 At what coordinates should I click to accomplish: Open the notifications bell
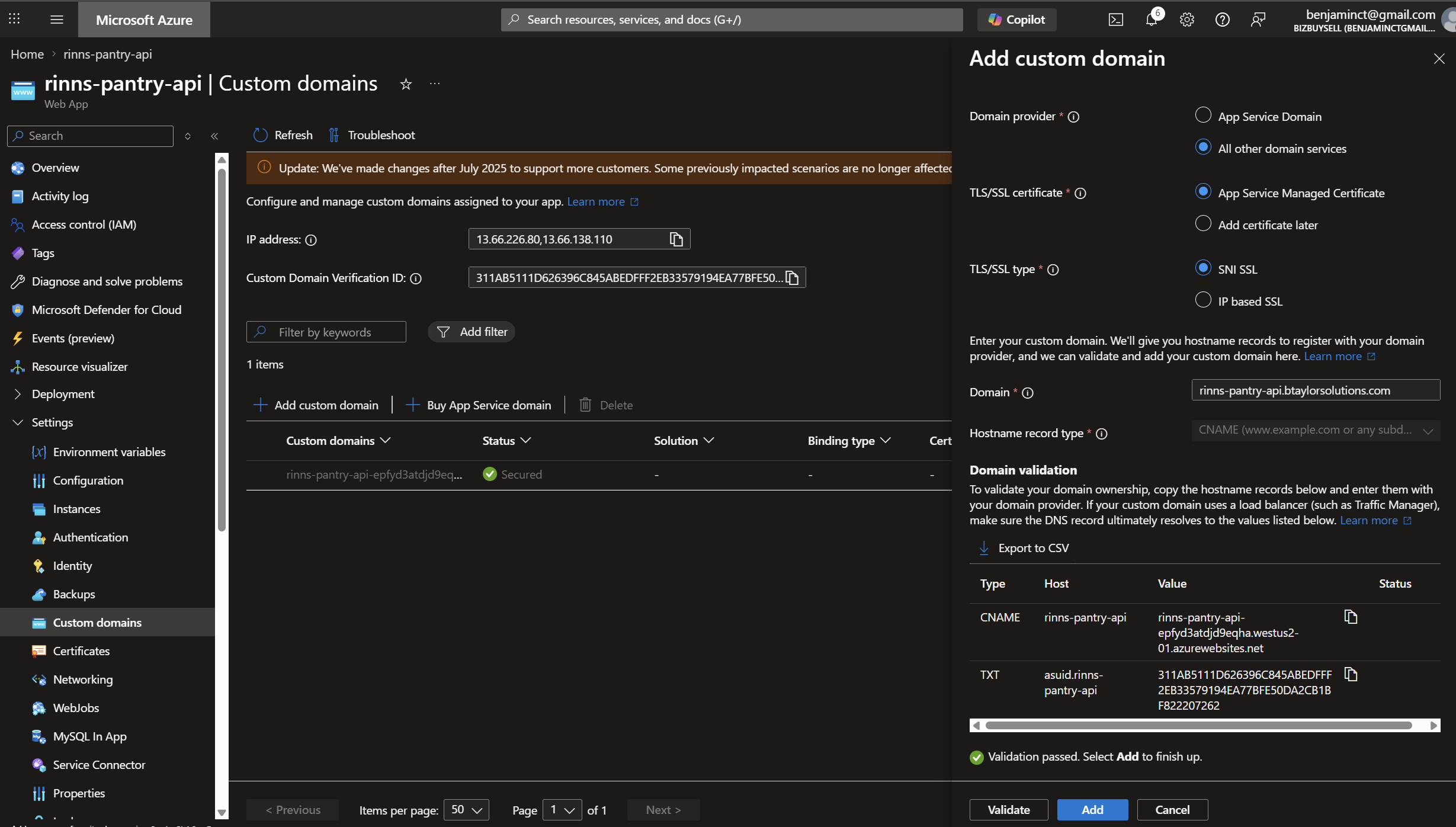pos(1151,20)
